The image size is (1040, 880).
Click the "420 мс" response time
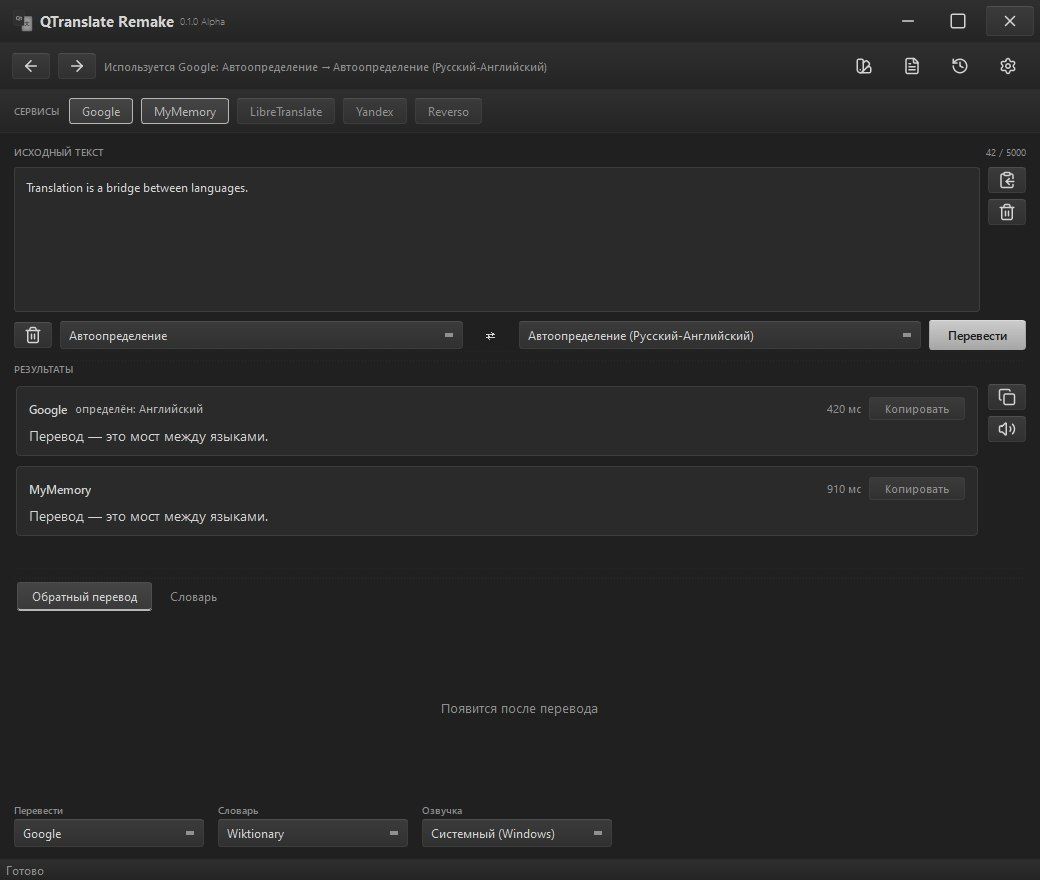844,409
